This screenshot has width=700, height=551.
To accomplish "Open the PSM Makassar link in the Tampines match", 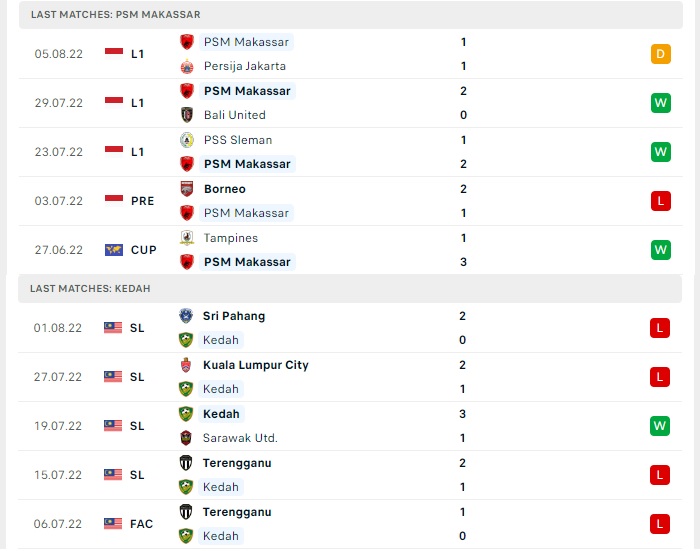I will click(247, 262).
